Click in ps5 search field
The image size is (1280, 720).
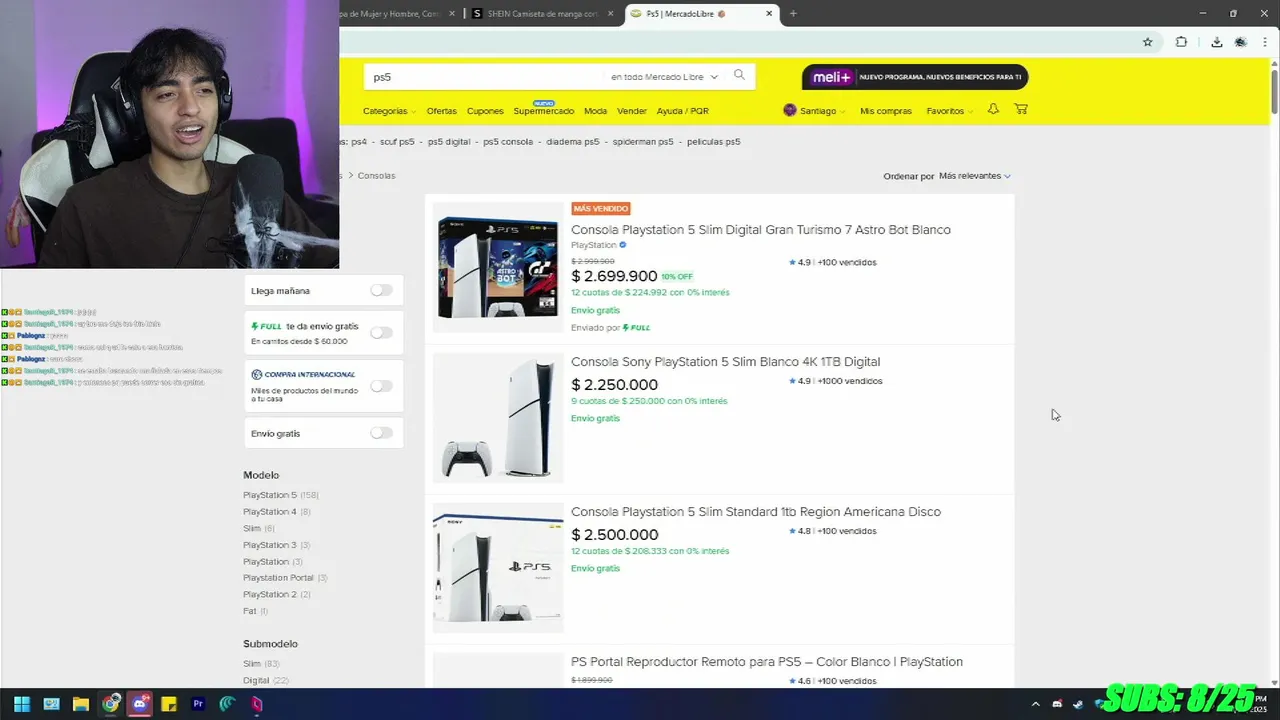click(485, 76)
